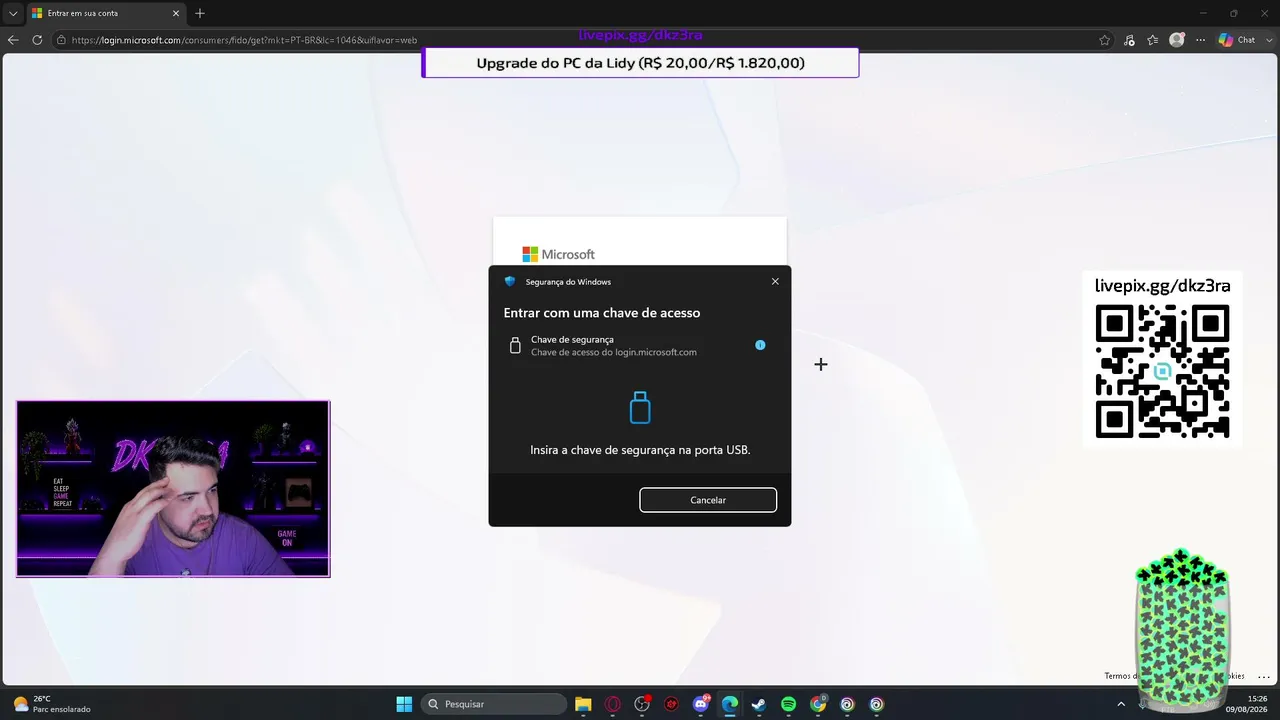Click the purple livepix.gg/dkz3ra text at the top

pyautogui.click(x=640, y=35)
